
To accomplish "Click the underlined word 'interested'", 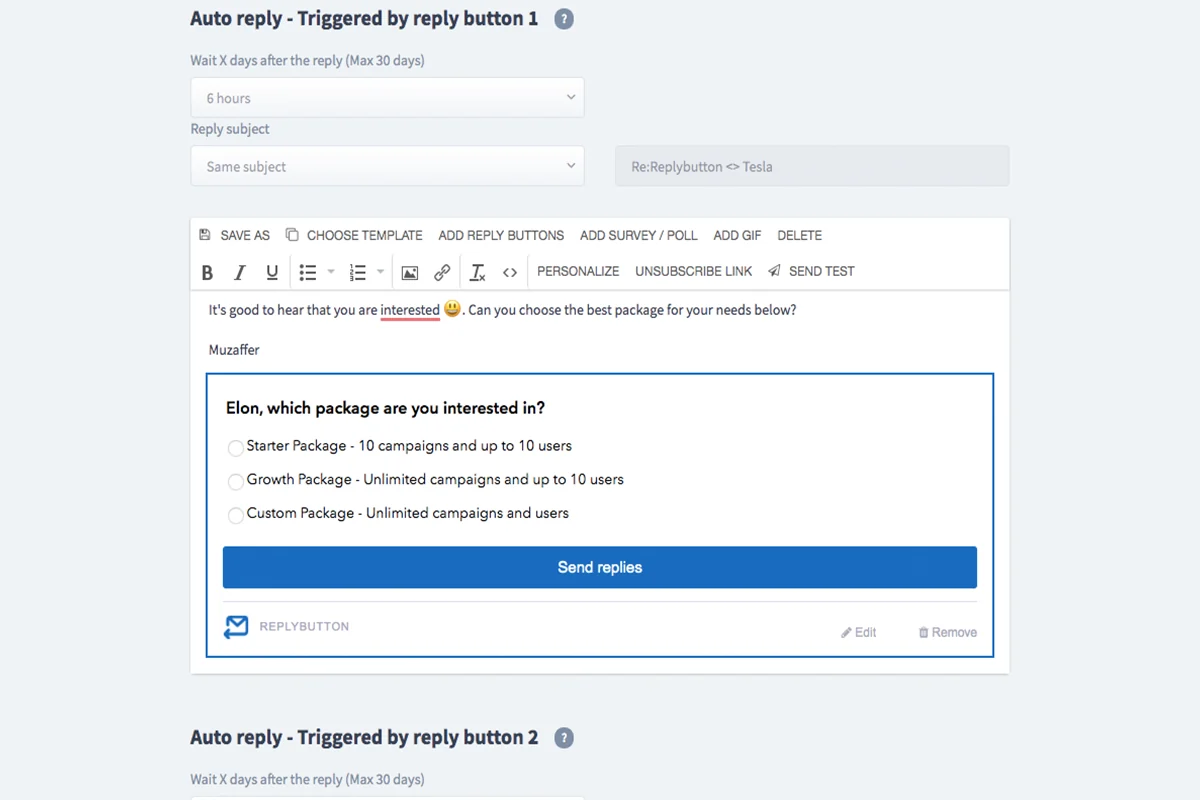I will pyautogui.click(x=410, y=310).
